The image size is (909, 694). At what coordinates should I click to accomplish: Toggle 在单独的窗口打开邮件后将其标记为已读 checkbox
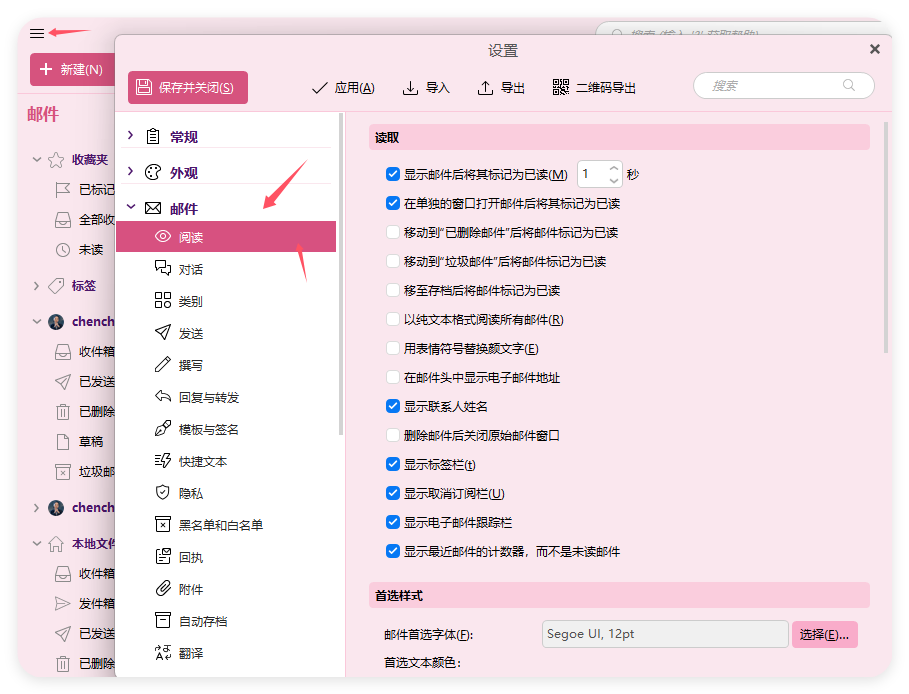(x=392, y=203)
